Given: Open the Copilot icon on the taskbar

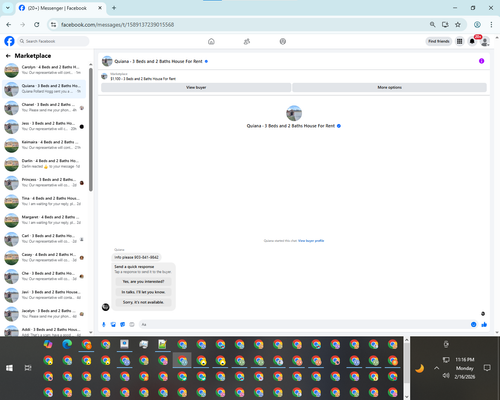Looking at the screenshot, I should click(48, 344).
